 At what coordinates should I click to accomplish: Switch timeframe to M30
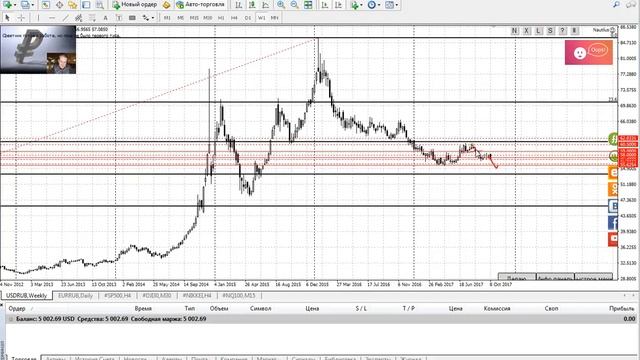tap(207, 18)
